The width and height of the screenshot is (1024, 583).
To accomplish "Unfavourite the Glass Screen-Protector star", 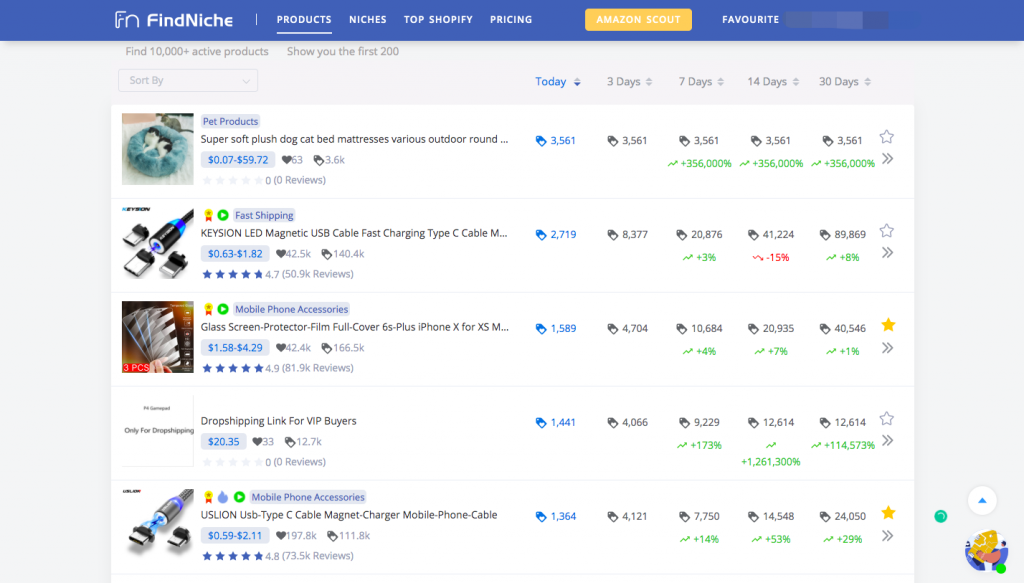I will point(888,325).
